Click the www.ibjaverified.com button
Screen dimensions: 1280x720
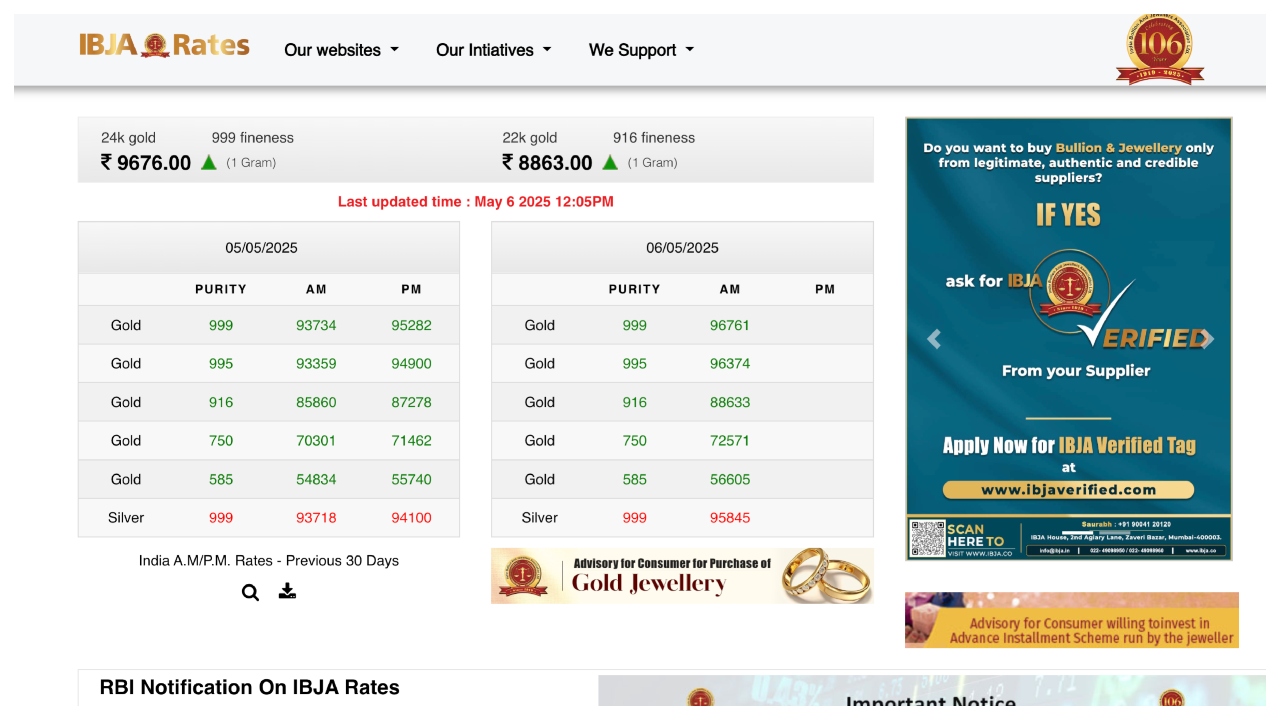pyautogui.click(x=1068, y=490)
